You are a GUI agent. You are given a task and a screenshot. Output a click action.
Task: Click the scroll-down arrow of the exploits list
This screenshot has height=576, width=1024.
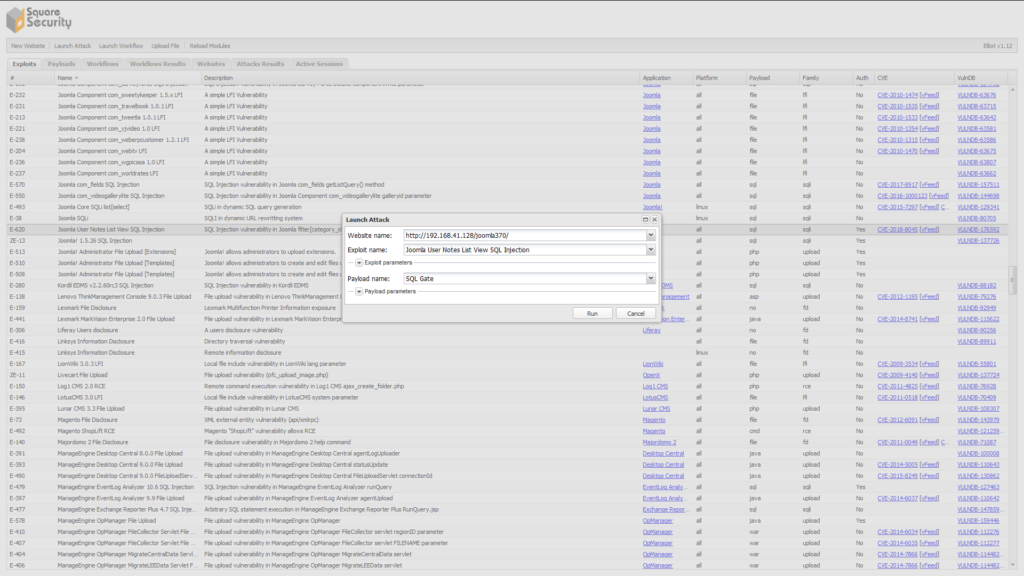point(1012,565)
